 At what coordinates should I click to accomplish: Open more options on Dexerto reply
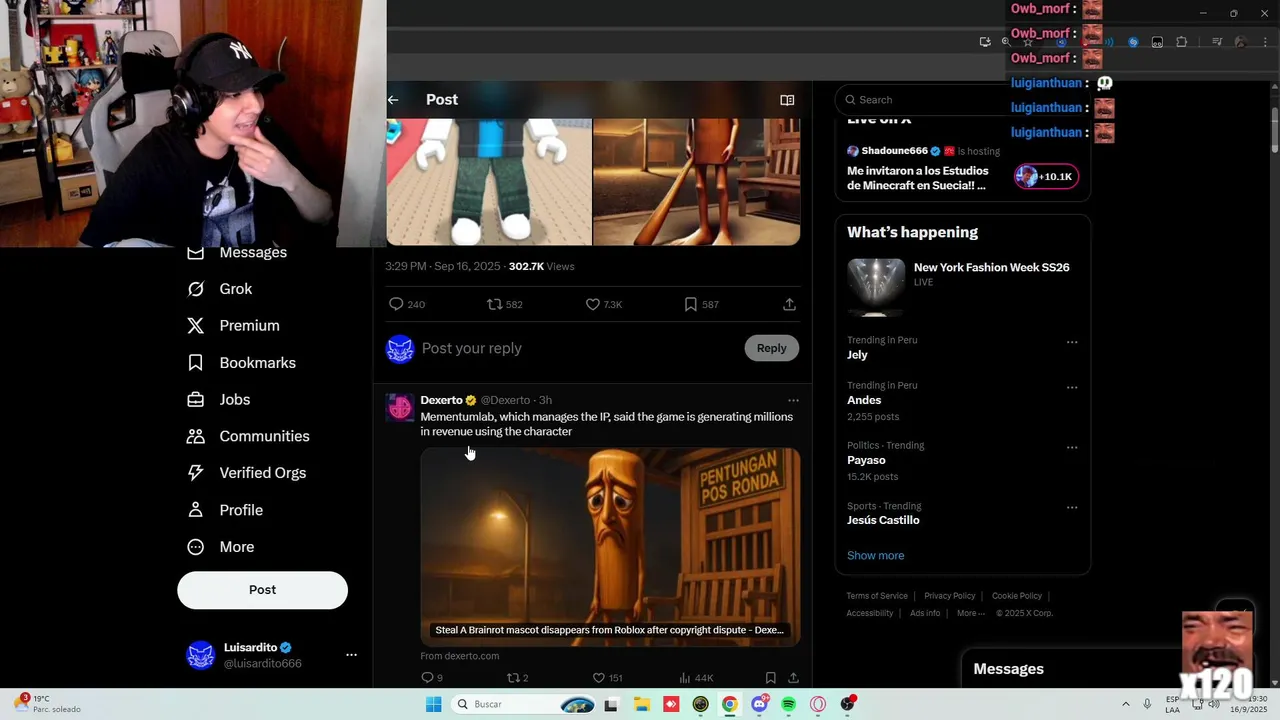pos(793,400)
